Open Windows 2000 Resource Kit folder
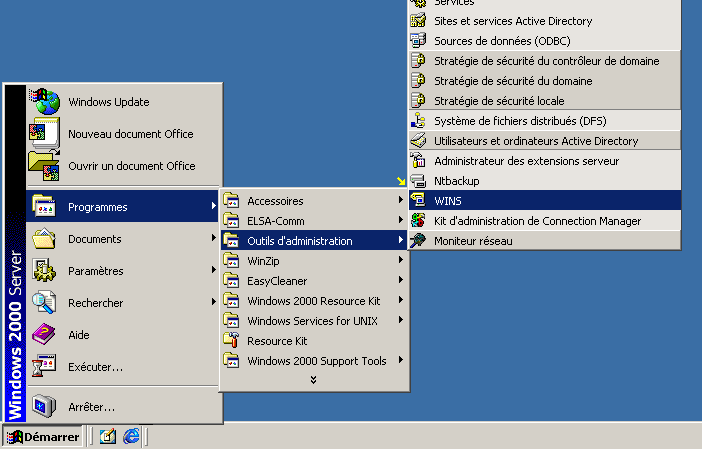 313,301
